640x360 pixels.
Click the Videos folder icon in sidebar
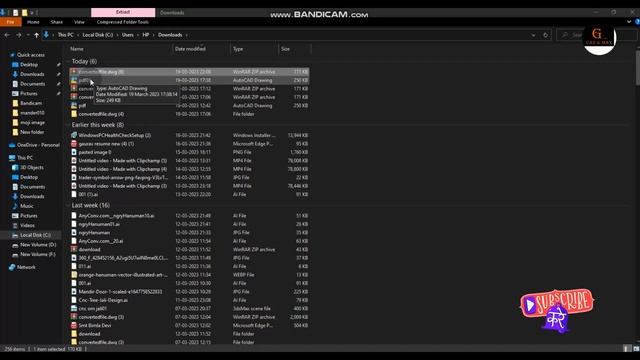click(15, 225)
